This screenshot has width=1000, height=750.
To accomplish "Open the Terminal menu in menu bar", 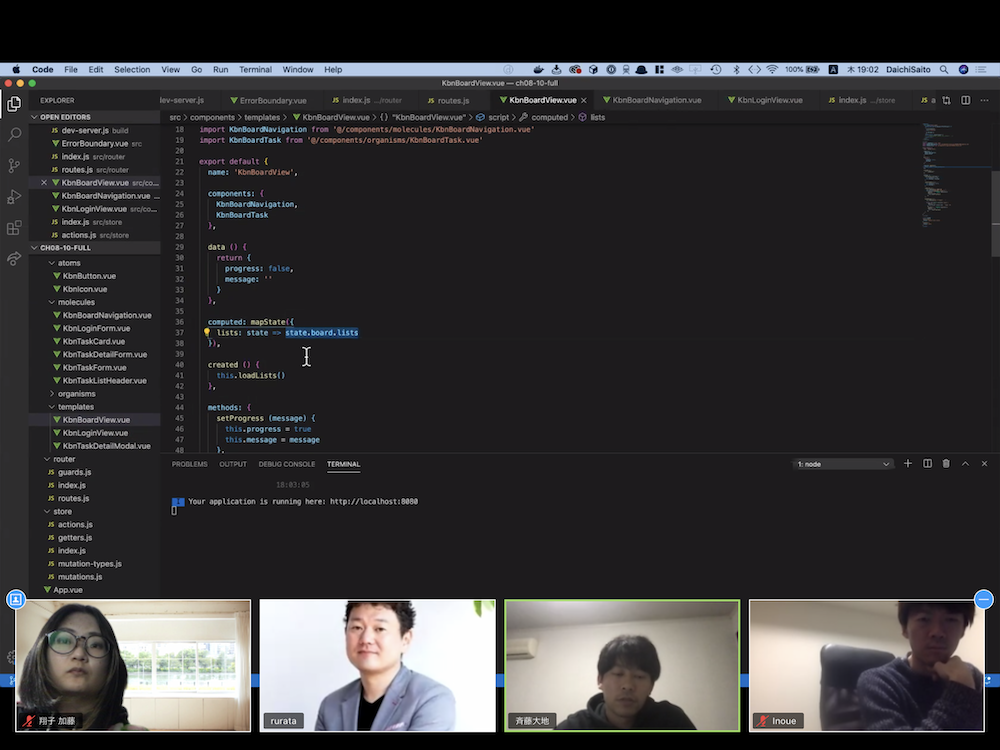I will [x=255, y=70].
